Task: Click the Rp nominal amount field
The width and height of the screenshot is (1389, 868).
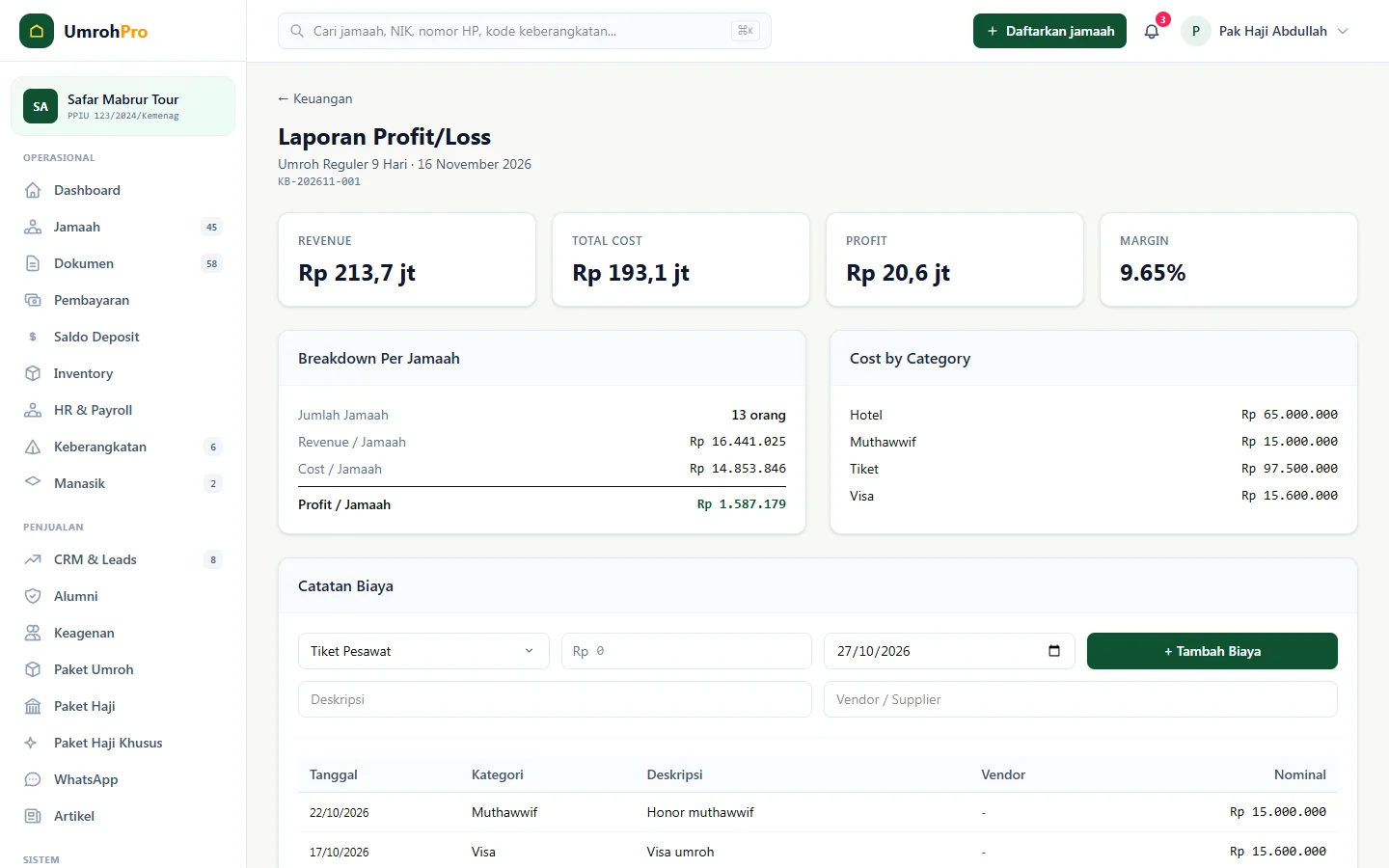Action: coord(687,651)
